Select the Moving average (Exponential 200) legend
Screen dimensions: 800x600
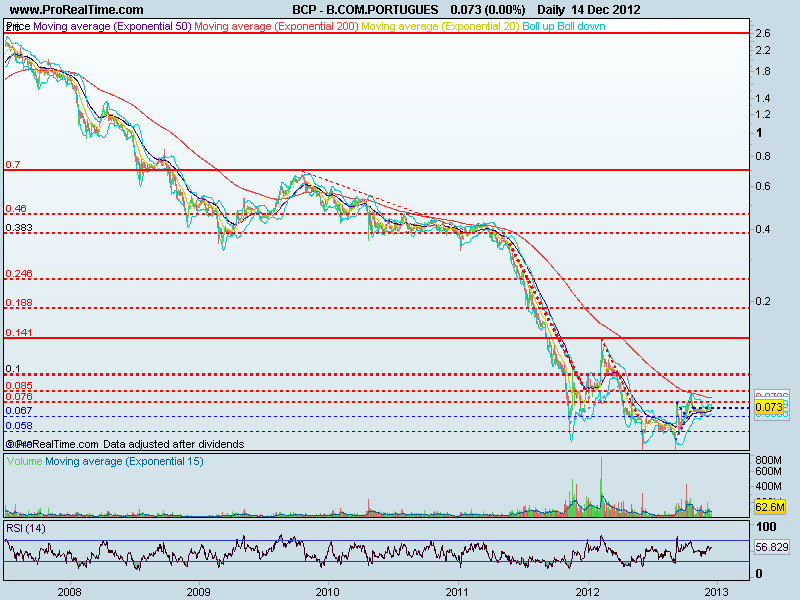[276, 26]
